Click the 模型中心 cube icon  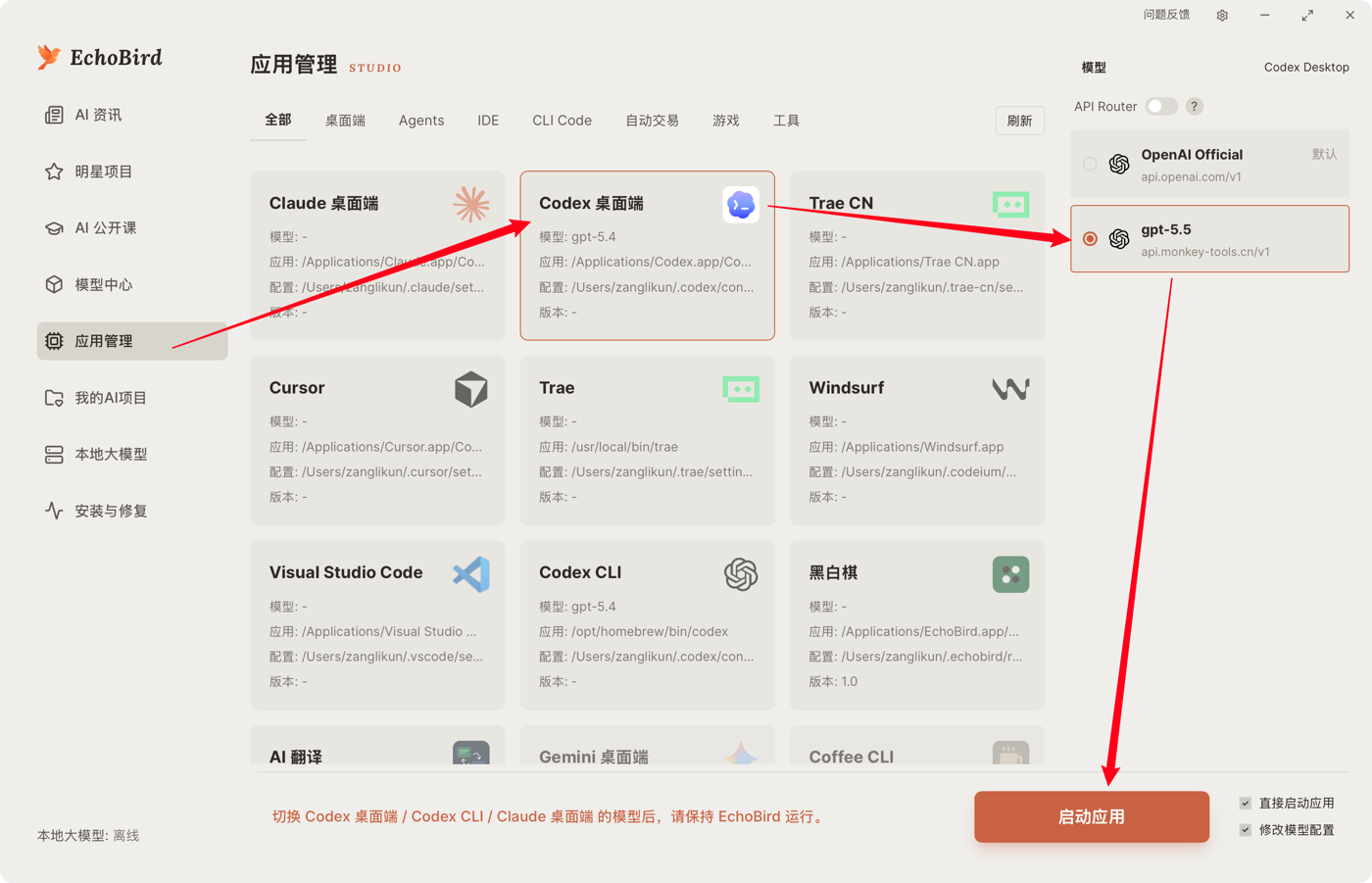click(54, 284)
